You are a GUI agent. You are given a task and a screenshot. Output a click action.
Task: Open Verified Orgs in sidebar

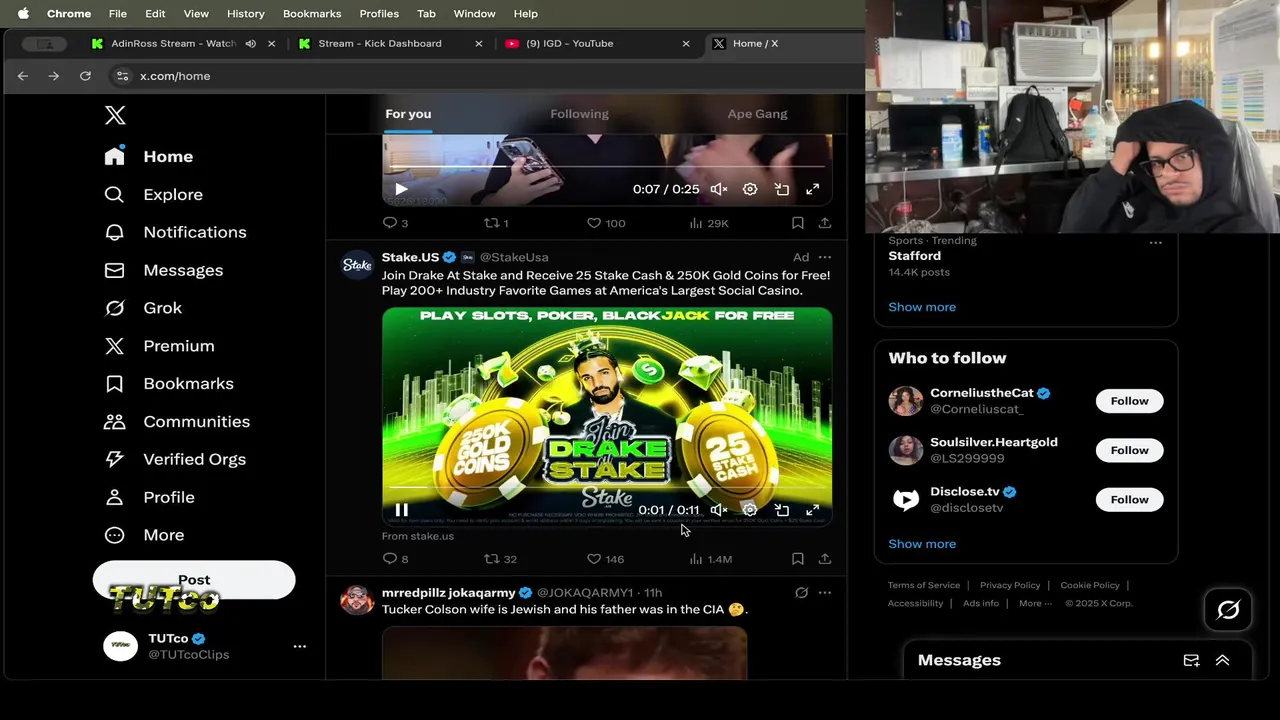click(x=175, y=459)
